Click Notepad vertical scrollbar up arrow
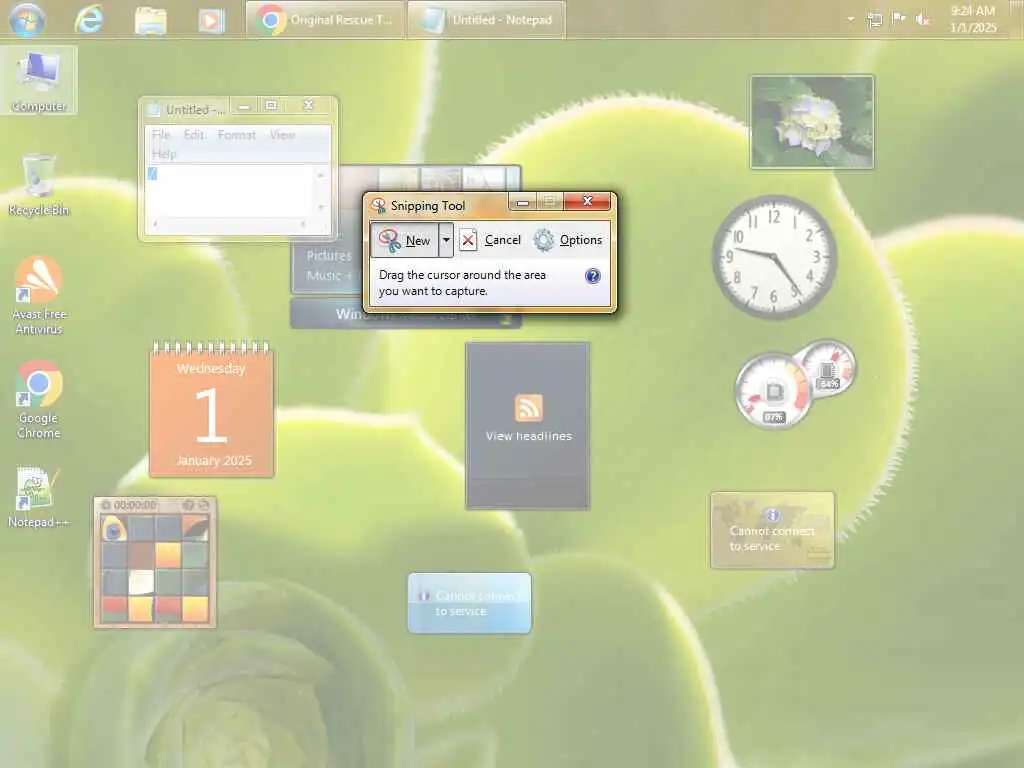Image resolution: width=1024 pixels, height=768 pixels. point(321,174)
